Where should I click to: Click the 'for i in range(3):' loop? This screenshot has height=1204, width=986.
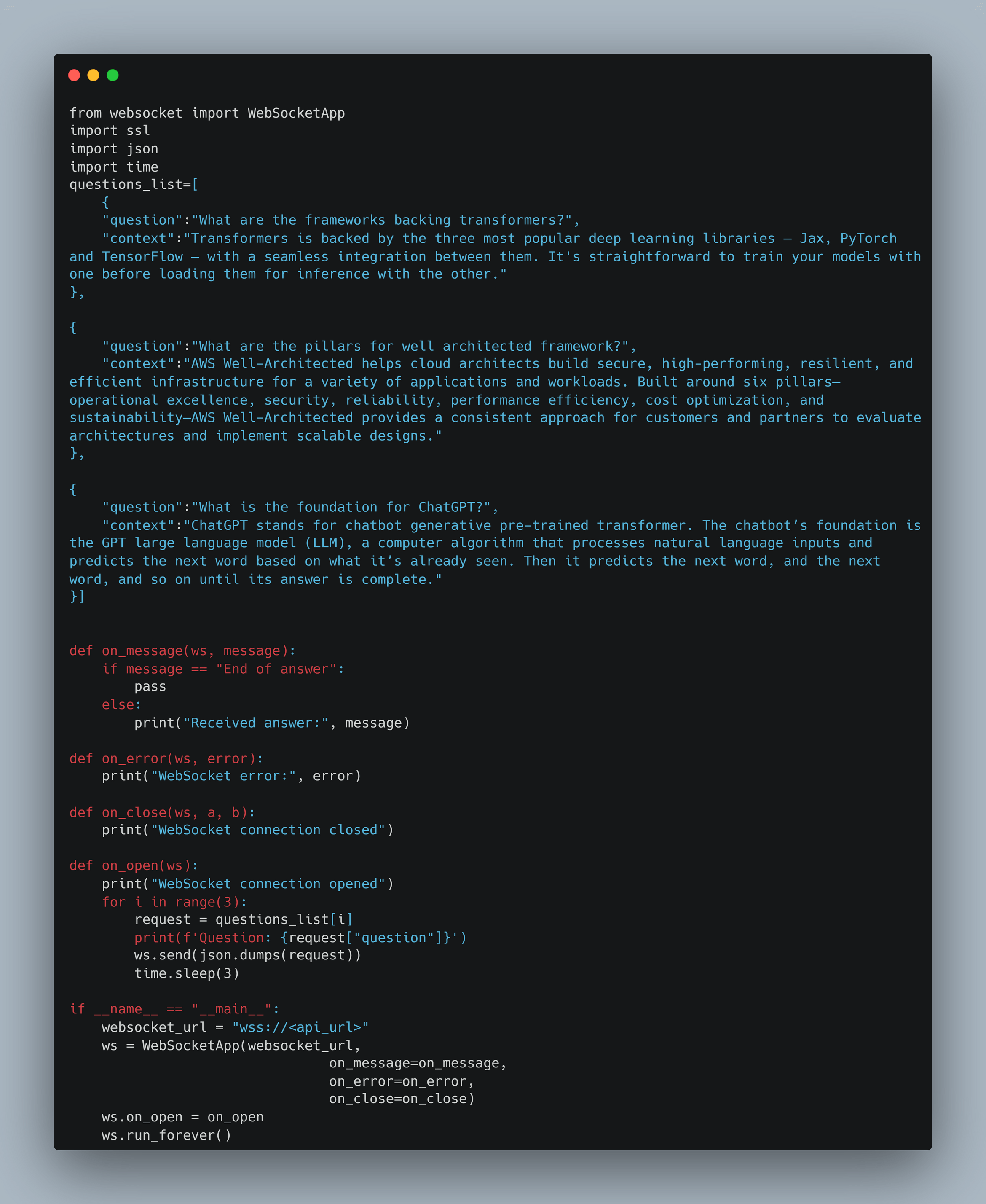click(174, 902)
